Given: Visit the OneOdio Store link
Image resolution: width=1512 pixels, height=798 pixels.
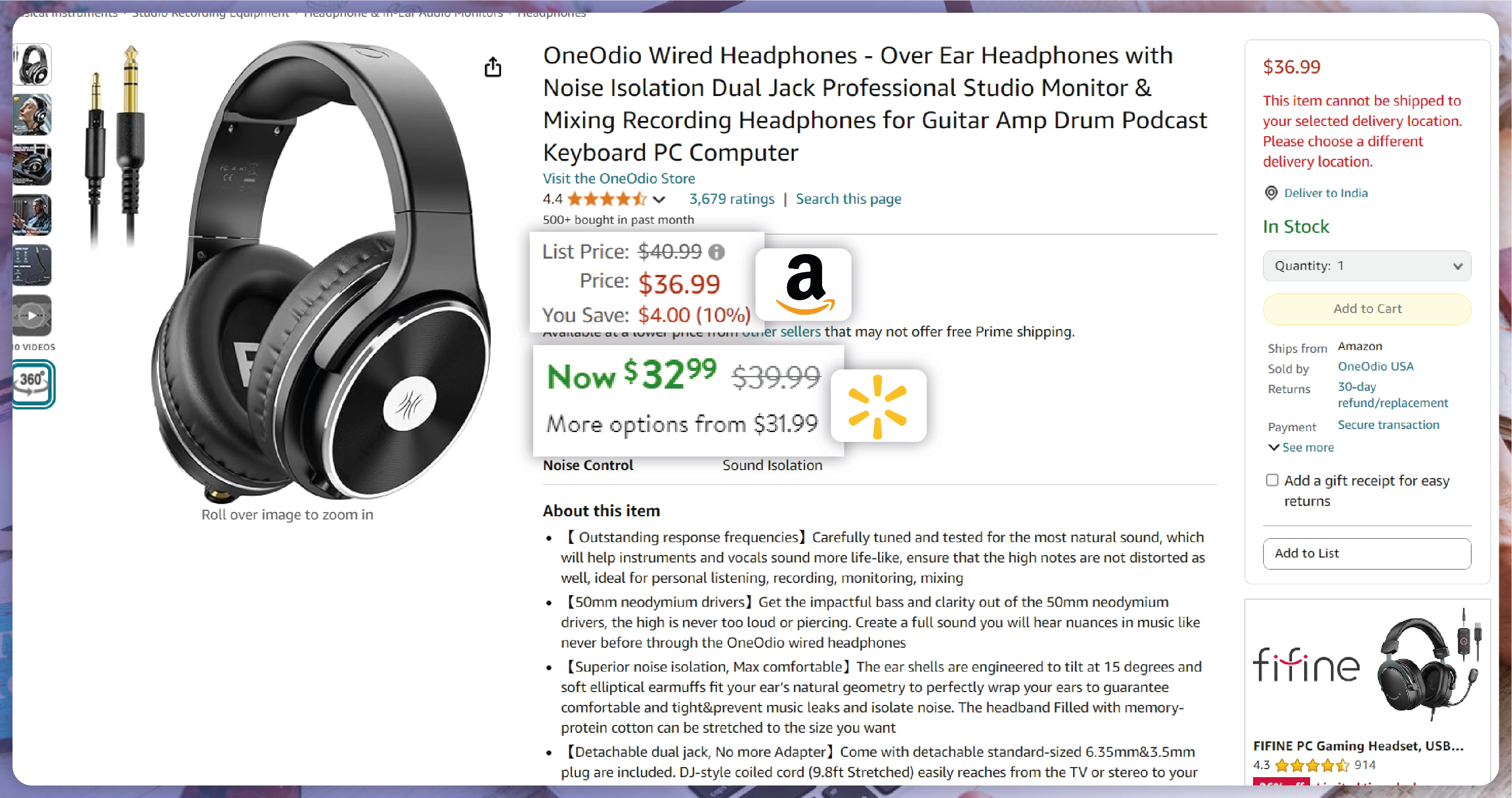Looking at the screenshot, I should tap(619, 178).
